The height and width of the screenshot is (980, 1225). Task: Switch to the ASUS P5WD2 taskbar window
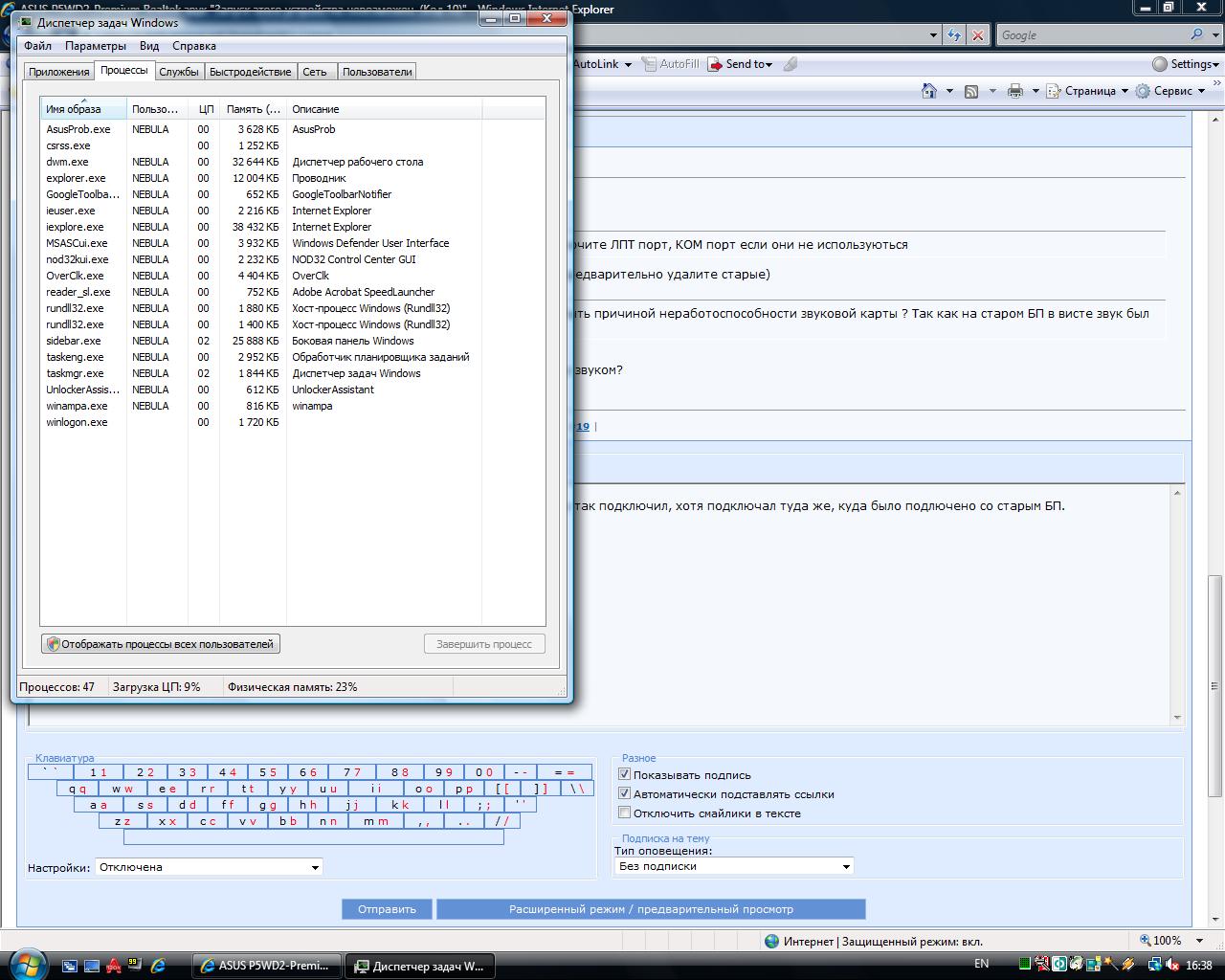[x=266, y=966]
